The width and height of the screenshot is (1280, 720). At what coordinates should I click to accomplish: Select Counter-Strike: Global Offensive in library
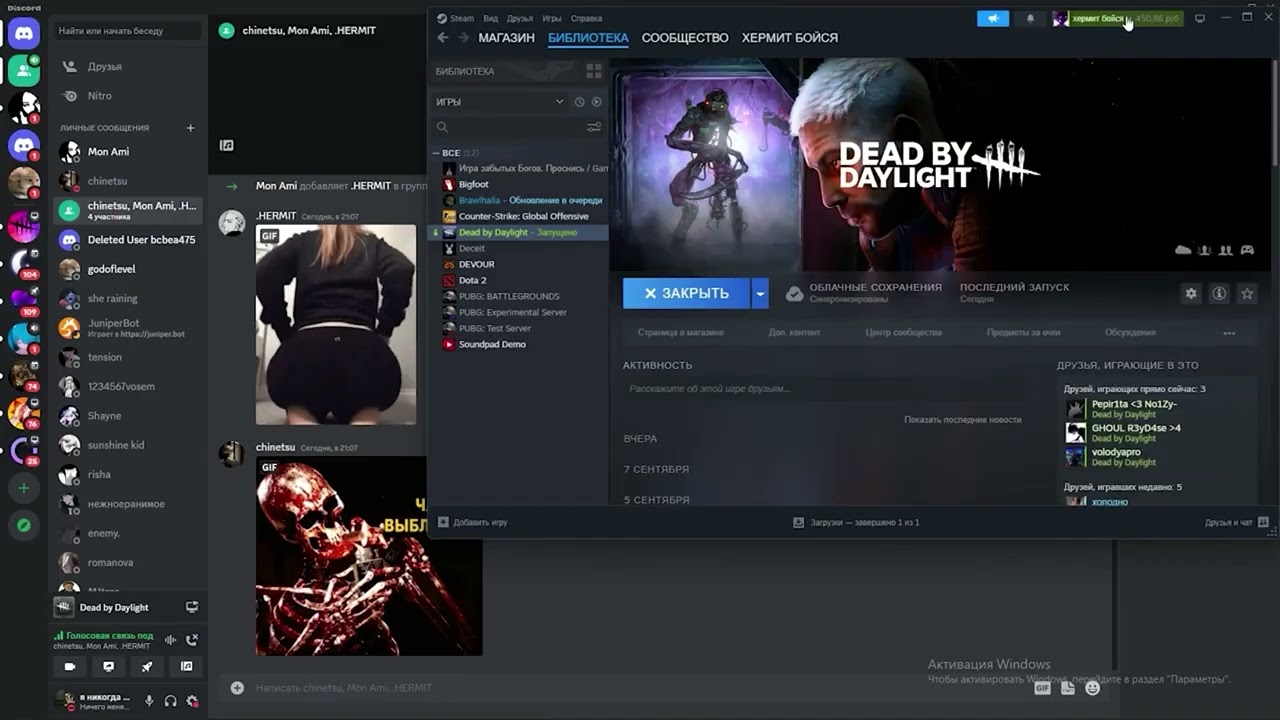coord(520,216)
